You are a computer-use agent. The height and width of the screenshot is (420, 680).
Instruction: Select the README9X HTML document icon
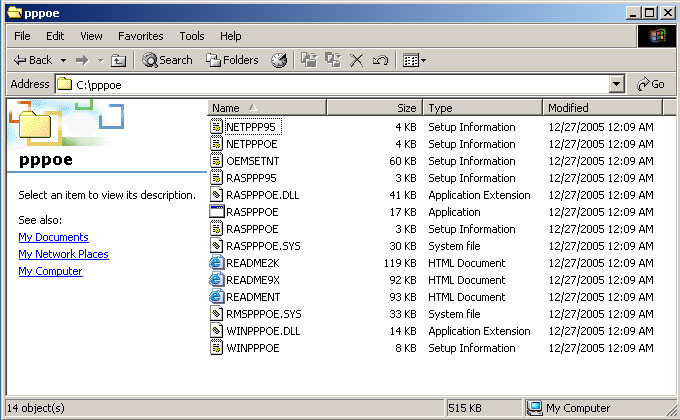click(x=216, y=280)
